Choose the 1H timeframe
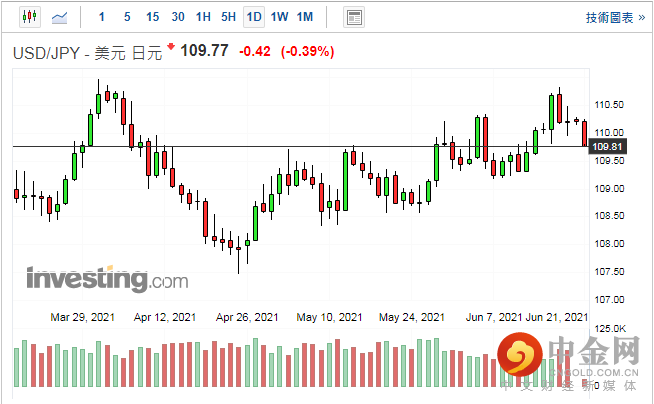The height and width of the screenshot is (404, 654). coord(203,17)
